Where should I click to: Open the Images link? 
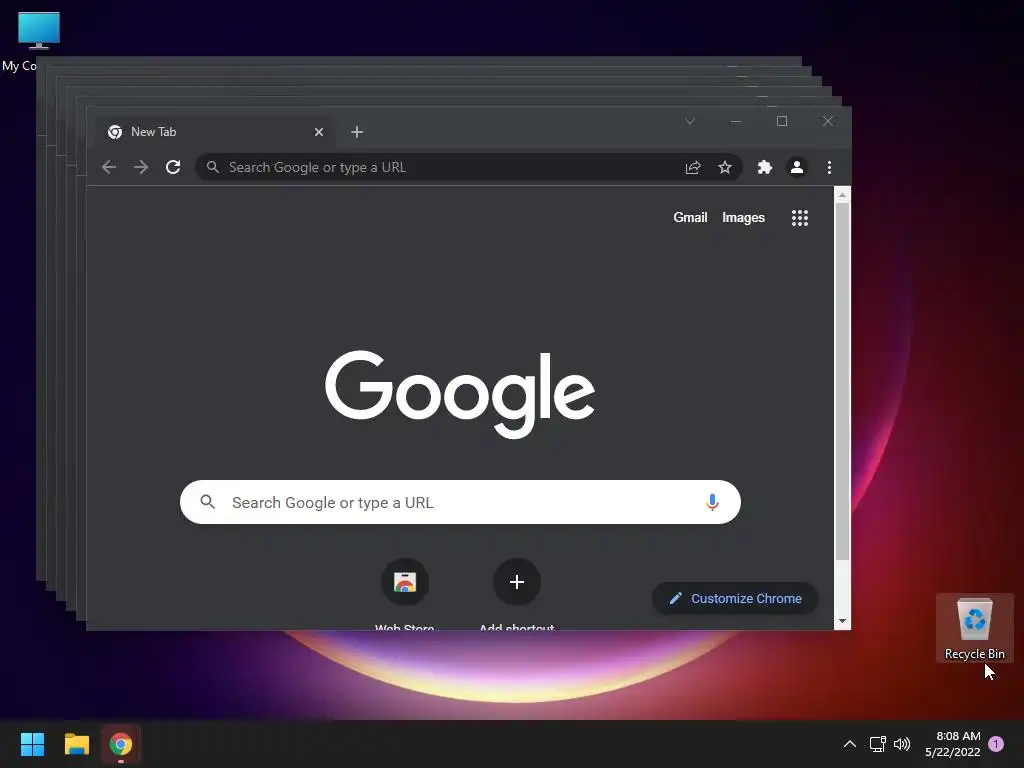tap(743, 217)
